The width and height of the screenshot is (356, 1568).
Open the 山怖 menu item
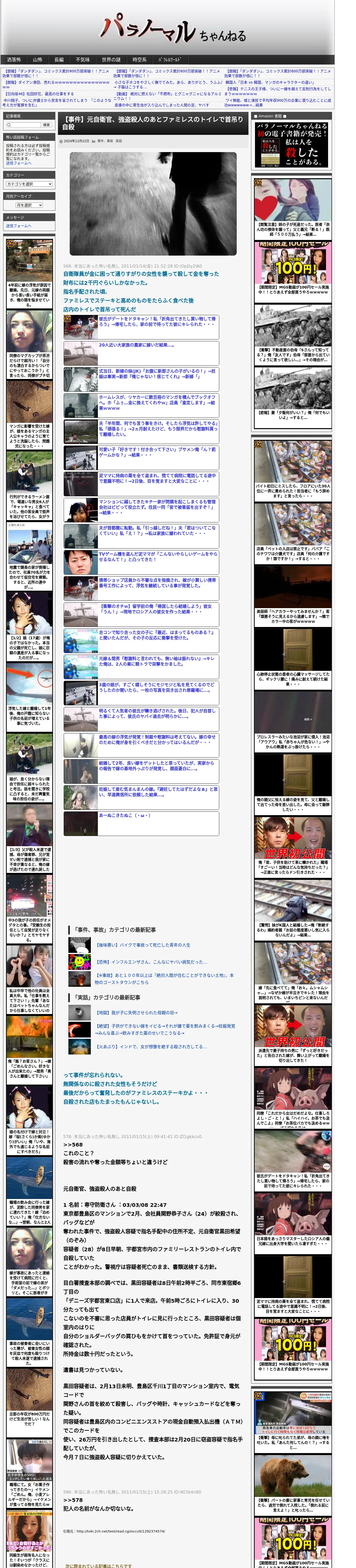(x=38, y=60)
